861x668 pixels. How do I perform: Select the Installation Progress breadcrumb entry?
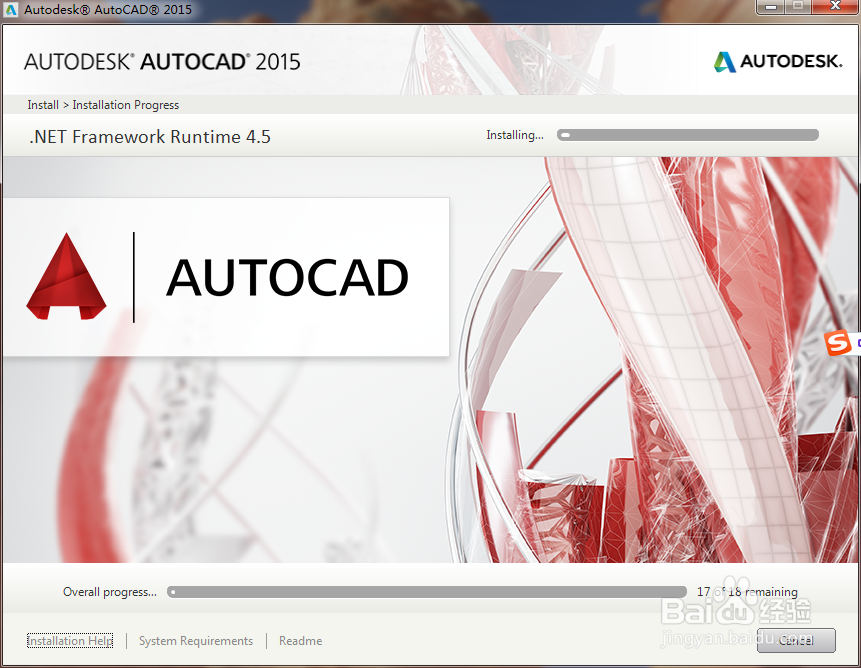(125, 104)
